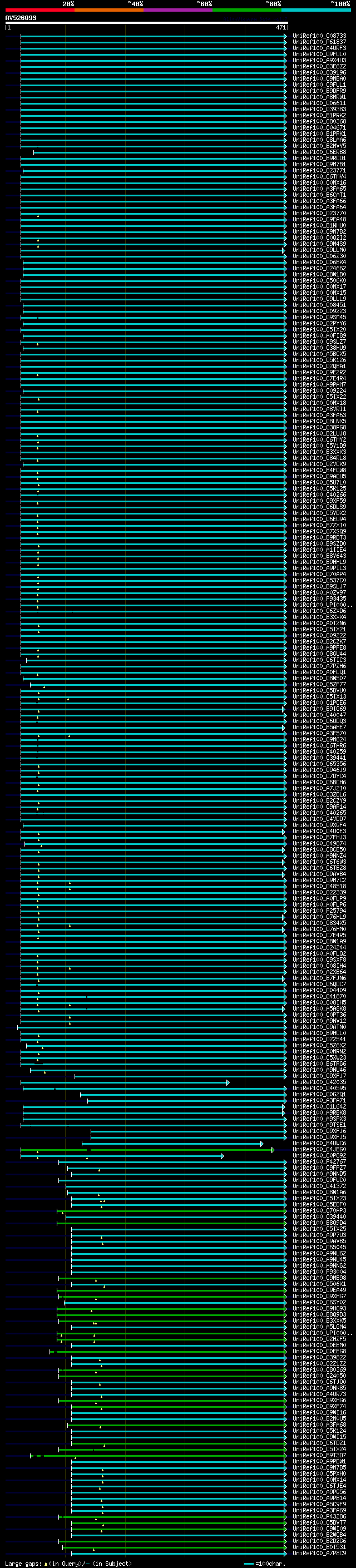The image size is (356, 1568).
Task: Open the UniRef100_A9X4U3 hit label
Action: coord(319,60)
